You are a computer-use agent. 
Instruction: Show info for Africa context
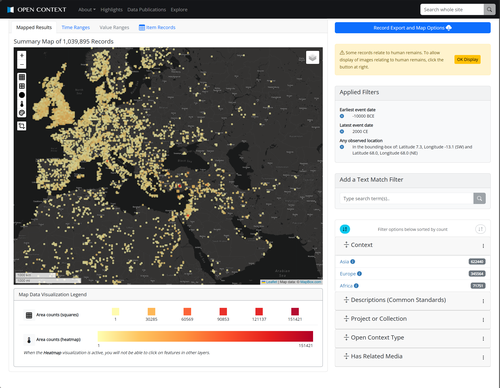[356, 286]
